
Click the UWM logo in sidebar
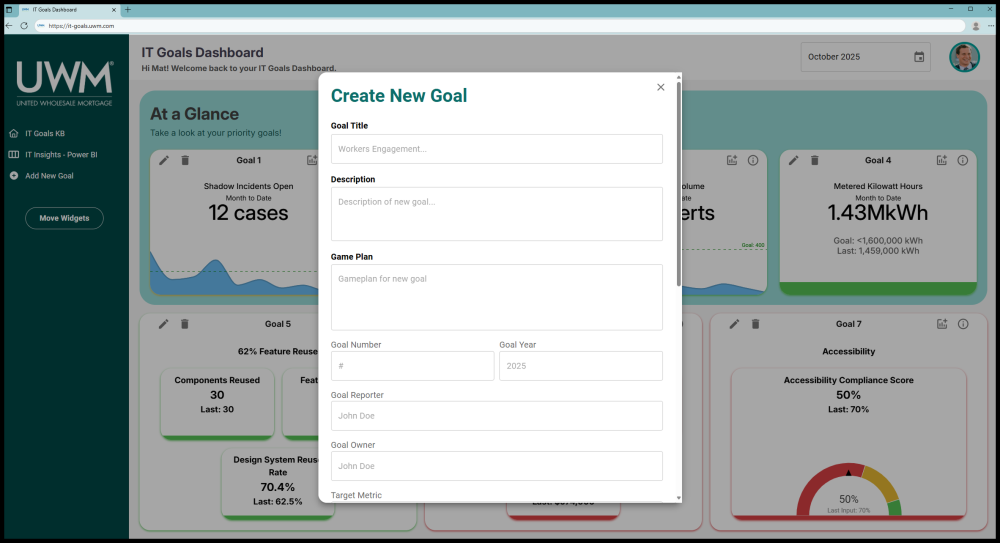64,84
